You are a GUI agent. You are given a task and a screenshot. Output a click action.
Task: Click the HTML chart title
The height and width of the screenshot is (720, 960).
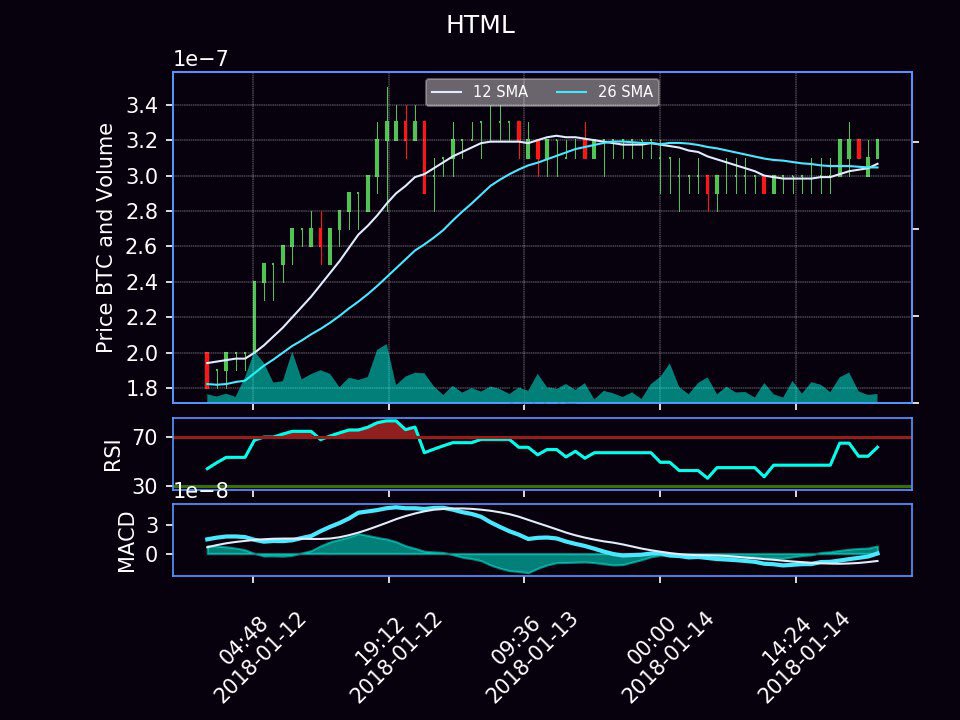point(481,25)
